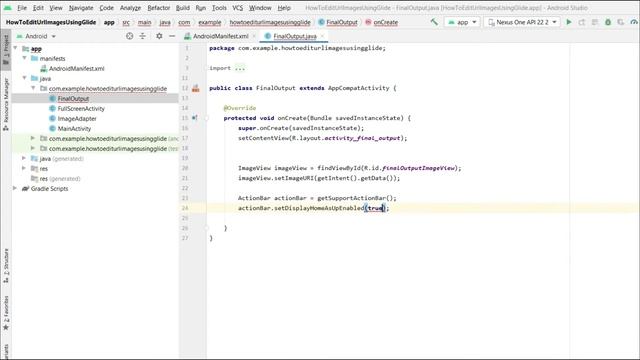The width and height of the screenshot is (640, 360).
Task: Open the Nexus One API 22 device dropdown
Action: click(522, 22)
